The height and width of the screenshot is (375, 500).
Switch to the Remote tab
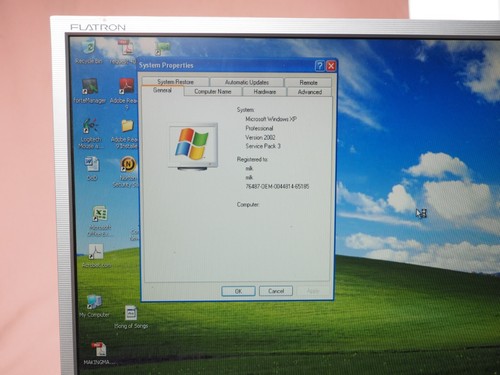pos(308,82)
